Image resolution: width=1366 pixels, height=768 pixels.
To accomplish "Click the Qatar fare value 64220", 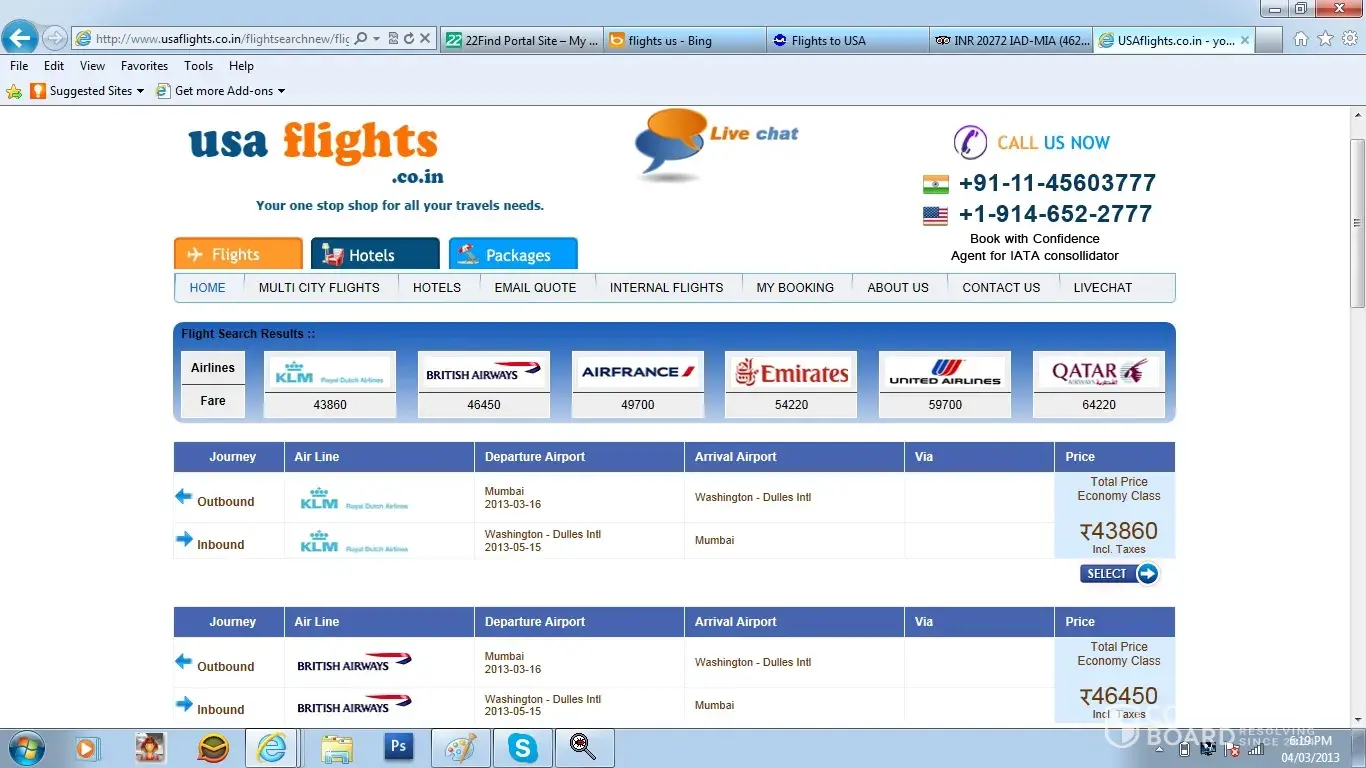I will 1099,405.
